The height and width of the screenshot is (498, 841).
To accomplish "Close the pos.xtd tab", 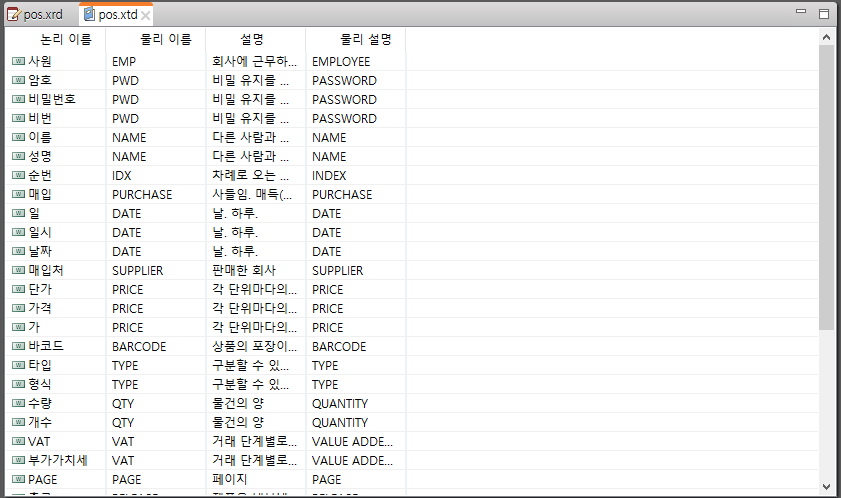I will [145, 16].
